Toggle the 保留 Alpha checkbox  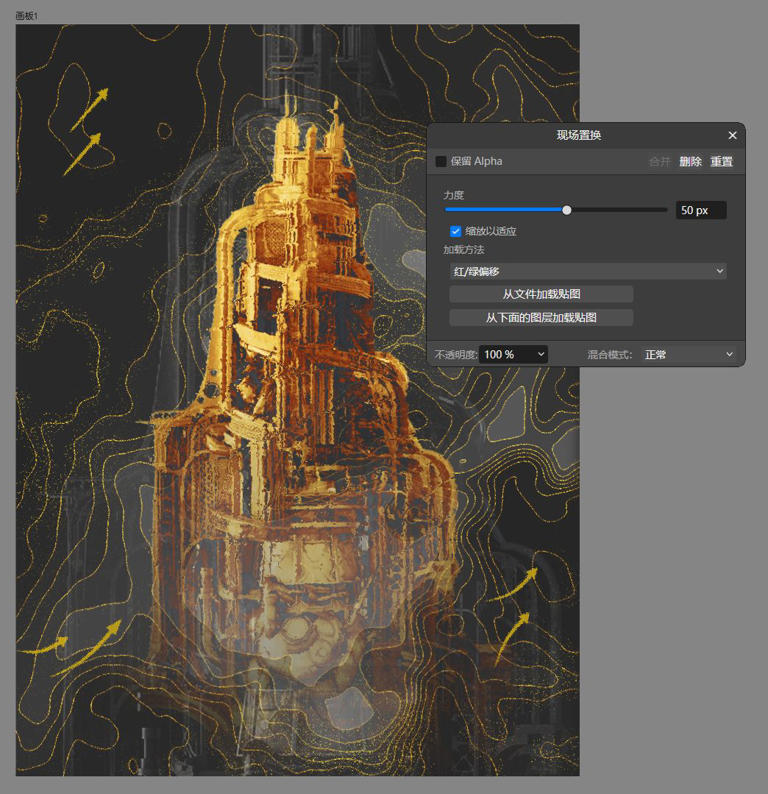441,161
